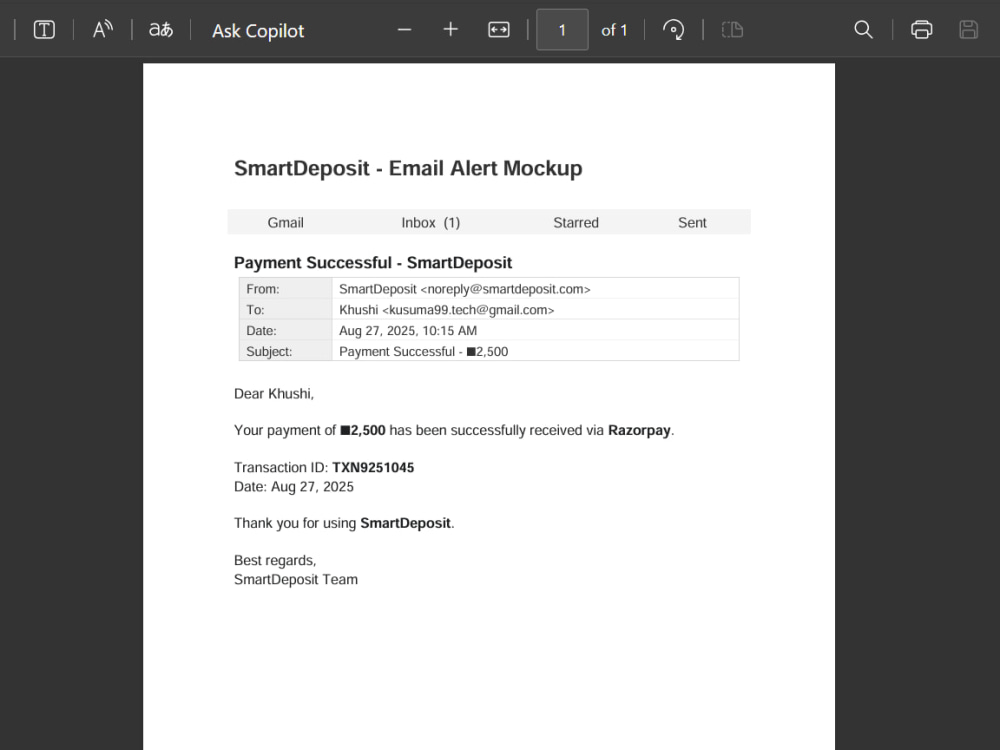Viewport: 1000px width, 750px height.
Task: Click the 'Best regards,' line
Action: (x=275, y=560)
